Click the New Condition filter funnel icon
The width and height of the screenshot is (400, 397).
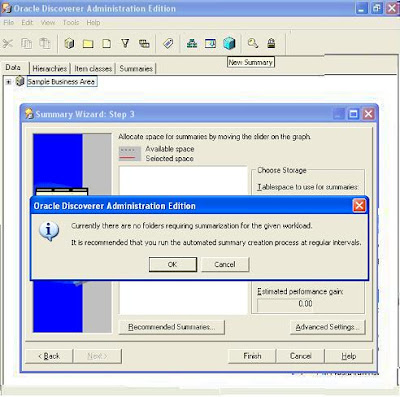point(125,43)
